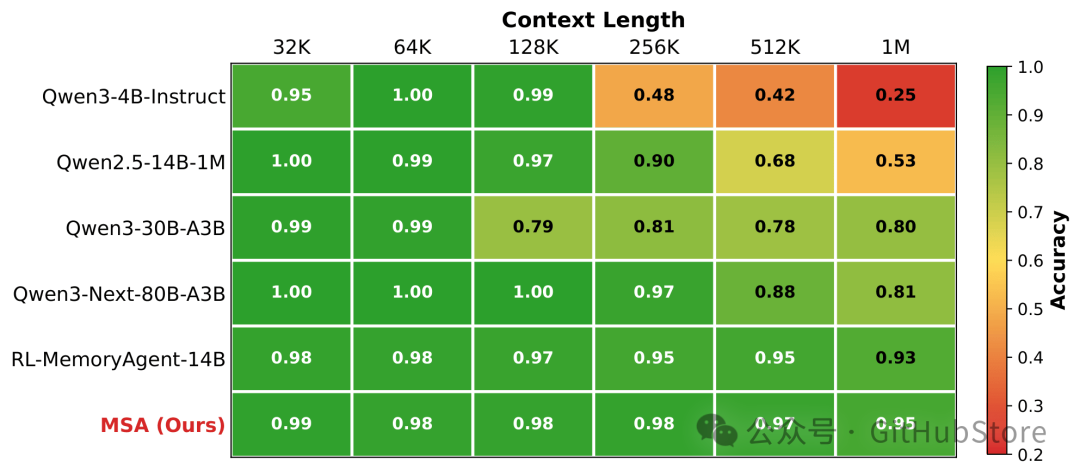This screenshot has height=475, width=1080.
Task: Click the accuracy color bar gradient
Action: point(997,260)
